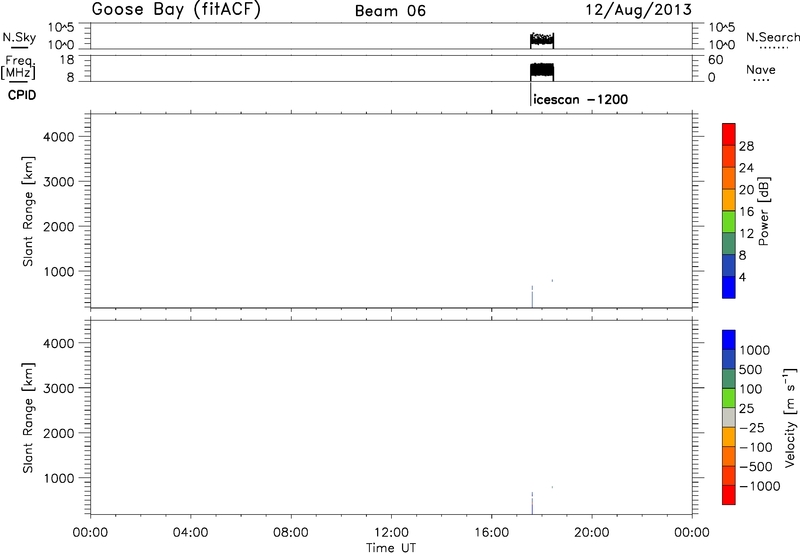Click the 12:00 time axis label
Viewport: 800px width, 554px height.
[x=391, y=533]
